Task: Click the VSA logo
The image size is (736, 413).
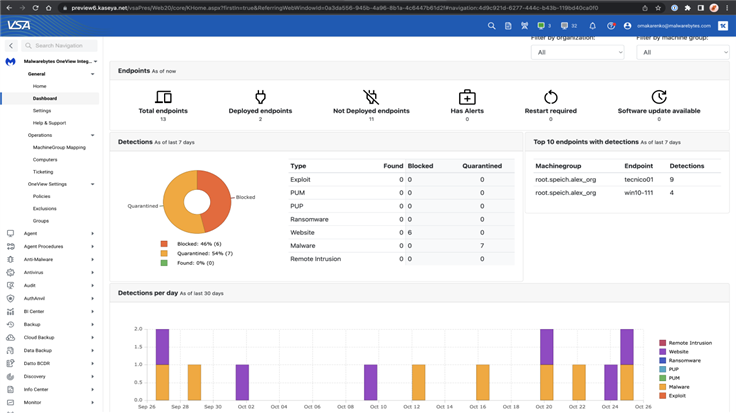Action: point(19,25)
